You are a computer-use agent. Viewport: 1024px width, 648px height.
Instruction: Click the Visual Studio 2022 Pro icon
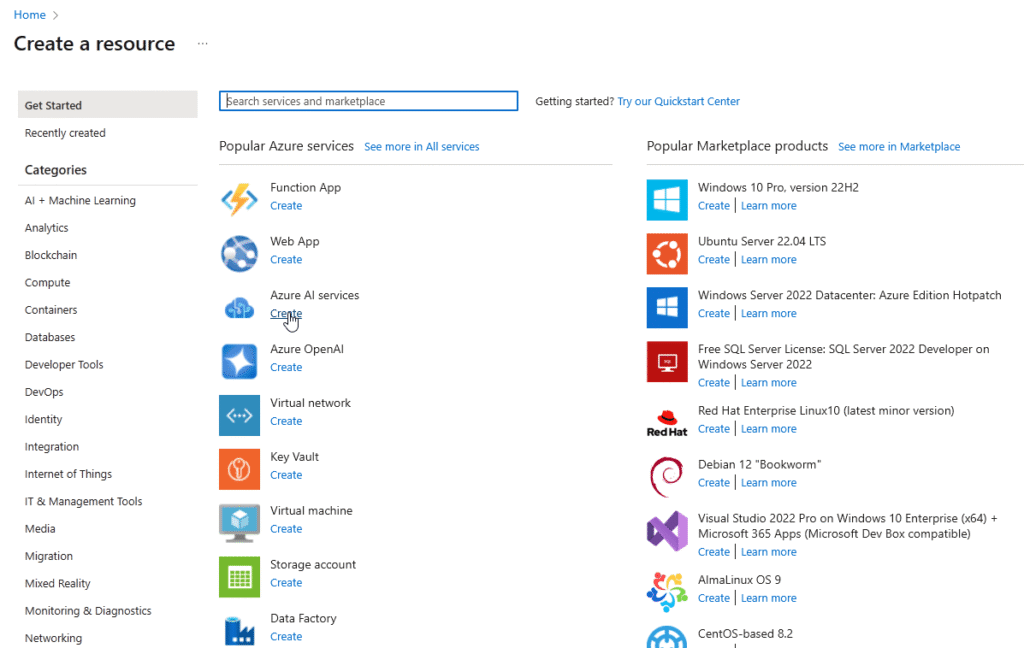(x=667, y=531)
